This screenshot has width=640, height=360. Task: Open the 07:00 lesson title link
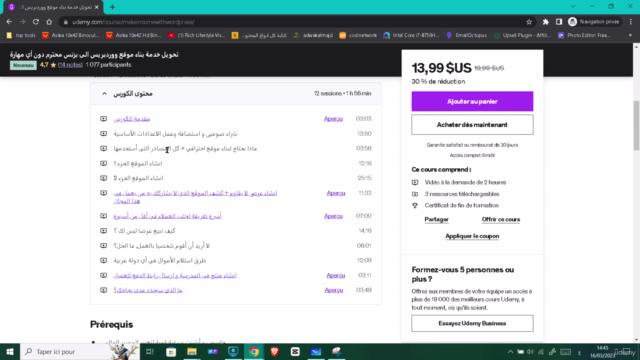167,216
